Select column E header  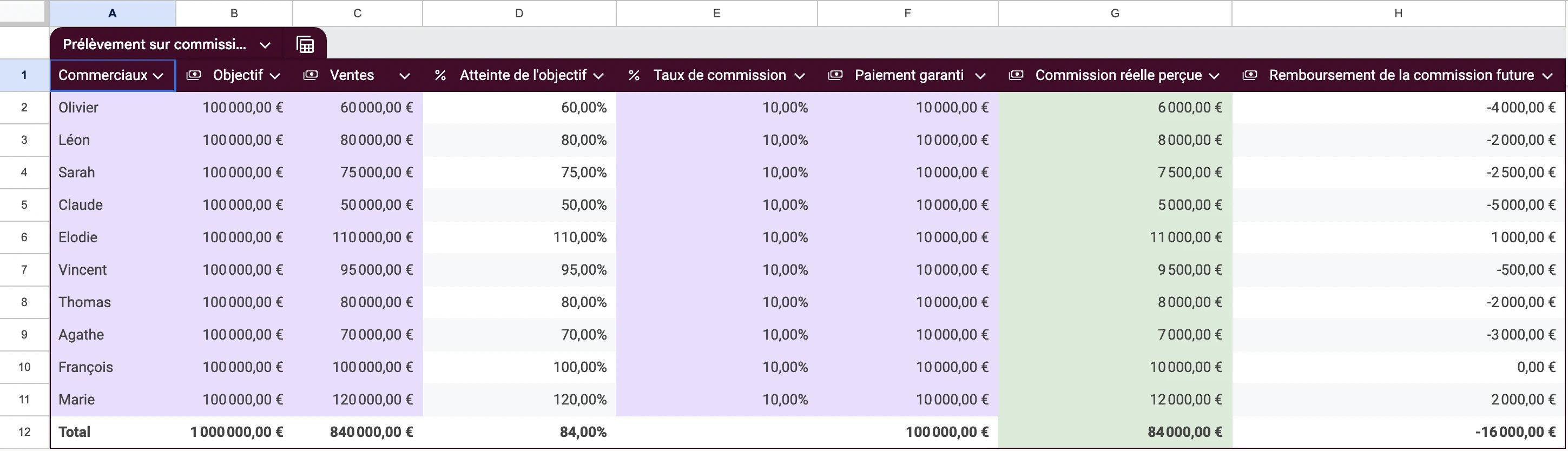[716, 14]
